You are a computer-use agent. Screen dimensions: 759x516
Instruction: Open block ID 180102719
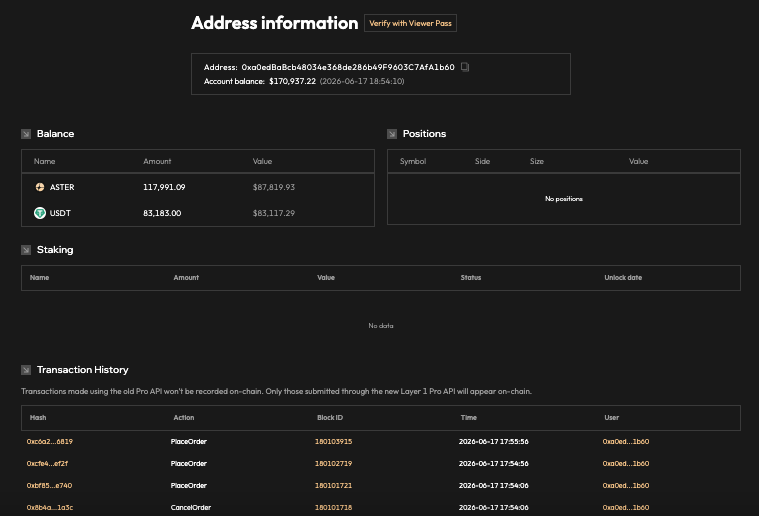point(334,463)
